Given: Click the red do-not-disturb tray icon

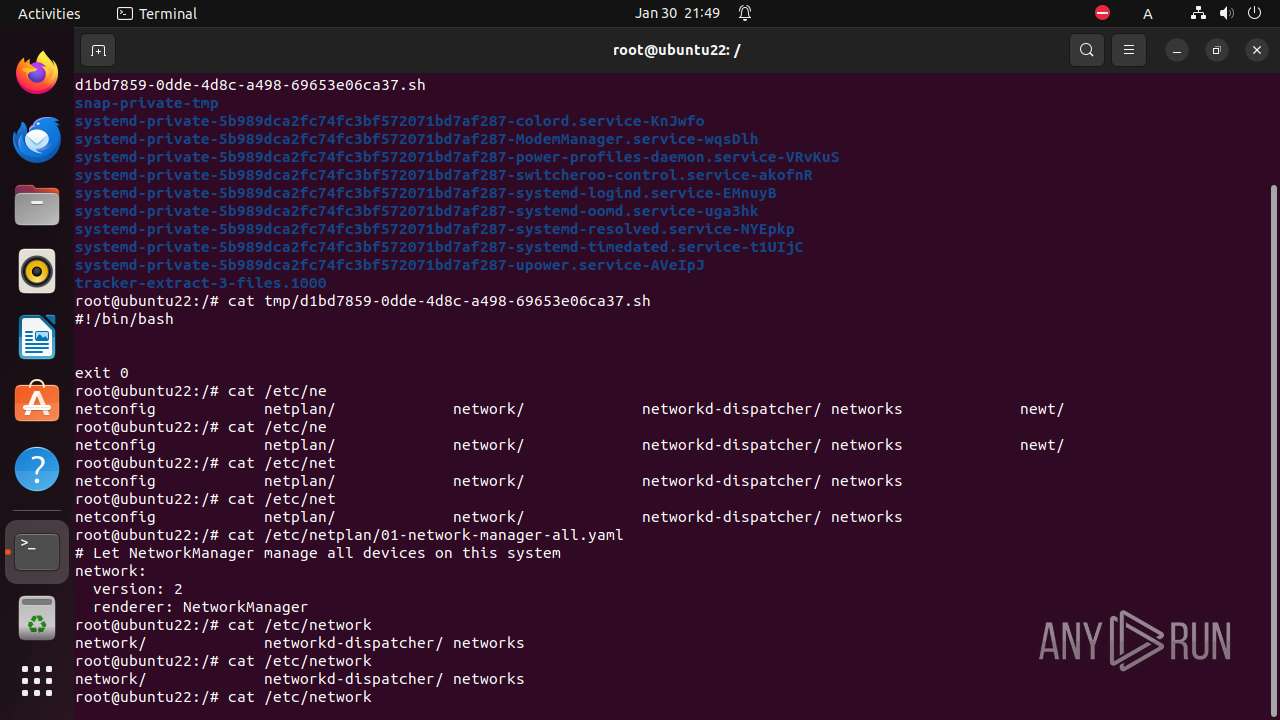Looking at the screenshot, I should click(1102, 13).
